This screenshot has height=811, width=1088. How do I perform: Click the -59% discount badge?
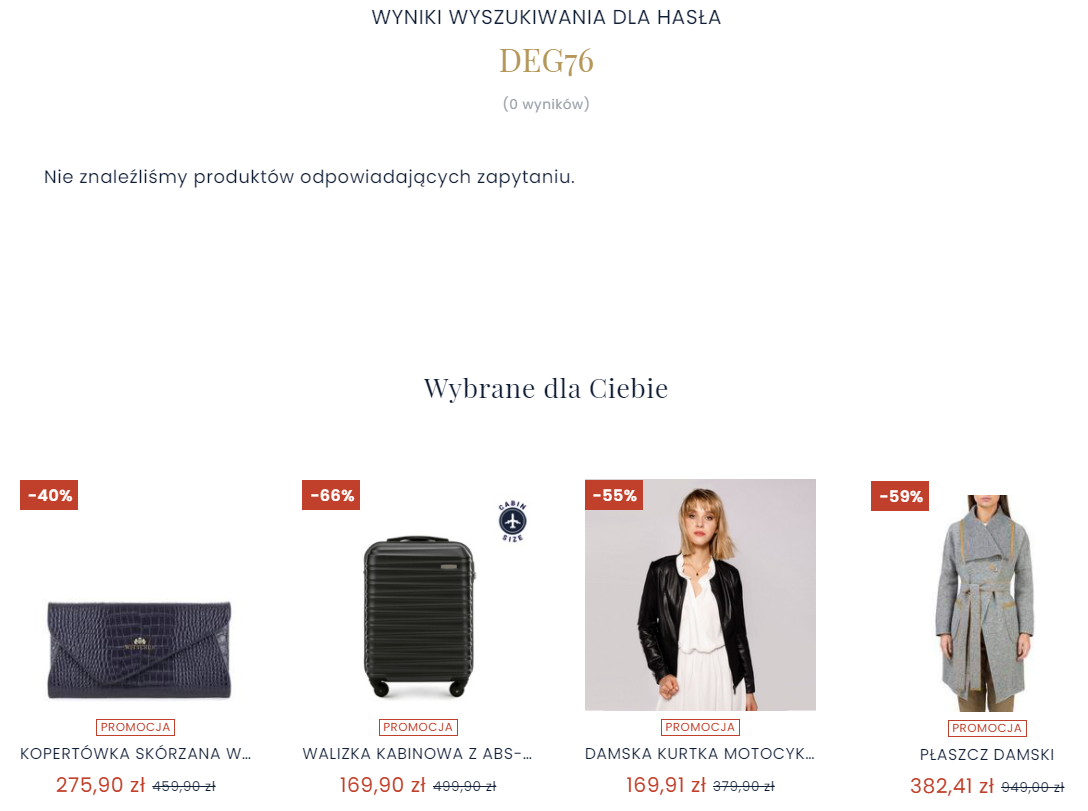[900, 496]
